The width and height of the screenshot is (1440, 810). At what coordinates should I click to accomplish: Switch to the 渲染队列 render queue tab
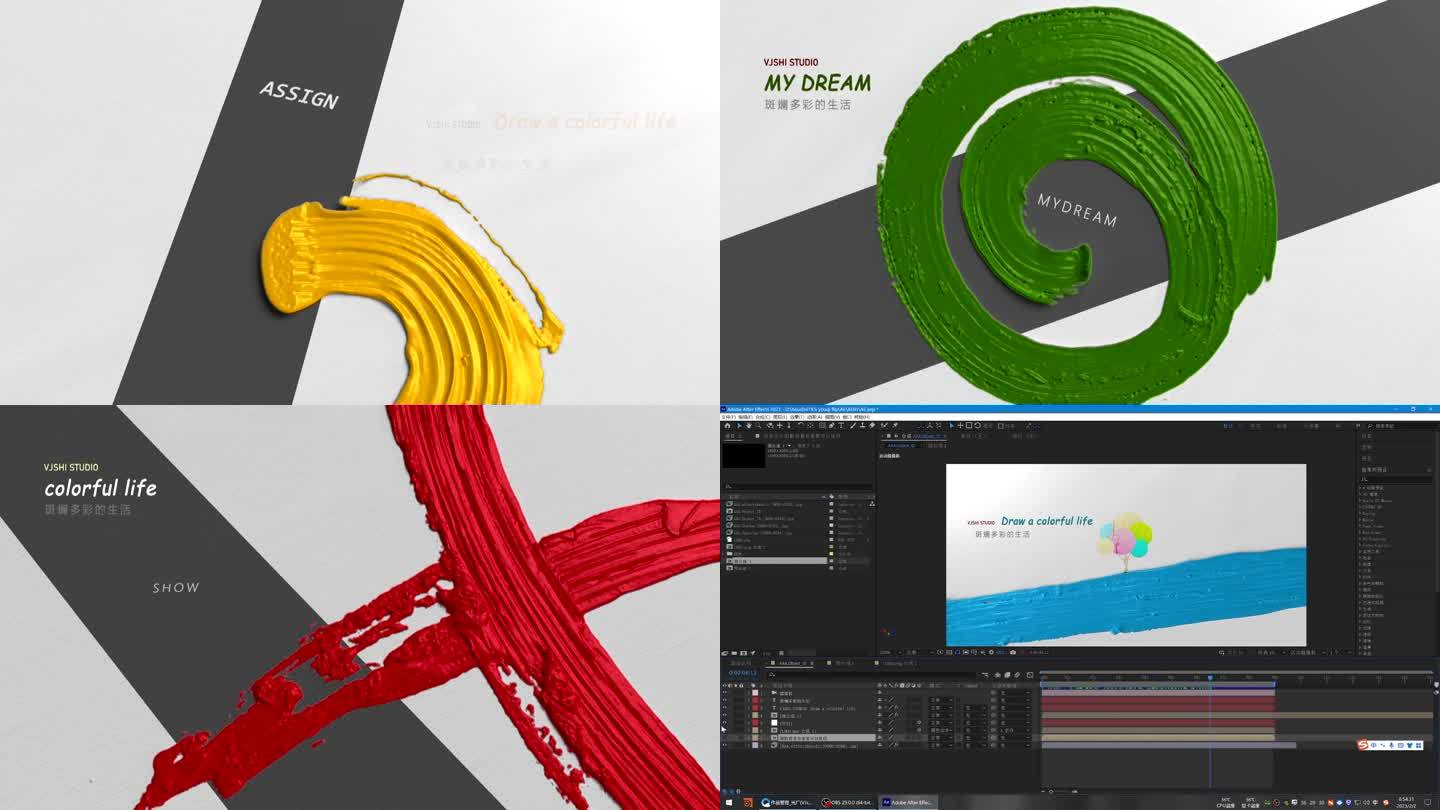click(741, 663)
